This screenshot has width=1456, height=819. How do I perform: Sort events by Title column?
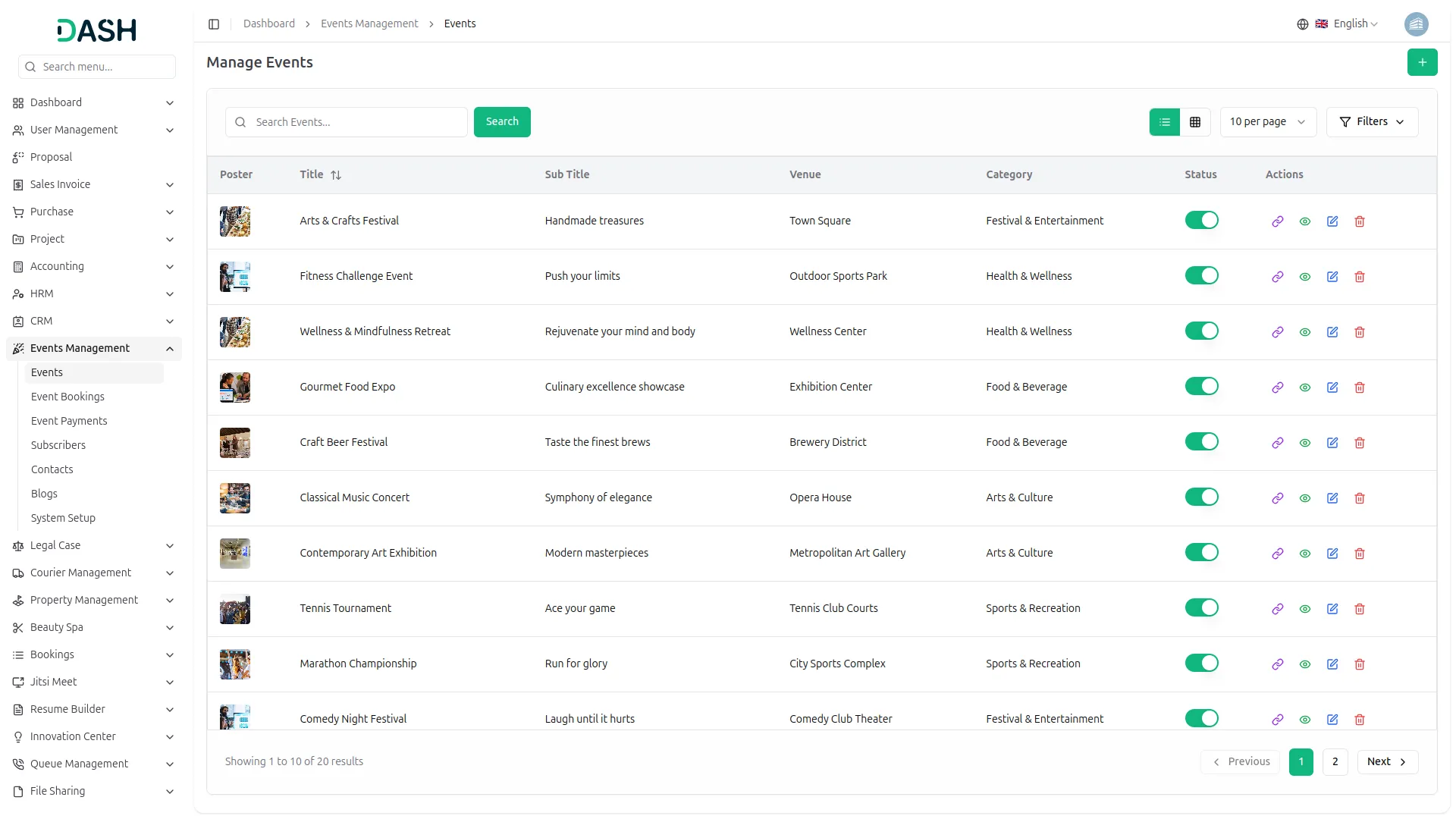pos(336,175)
